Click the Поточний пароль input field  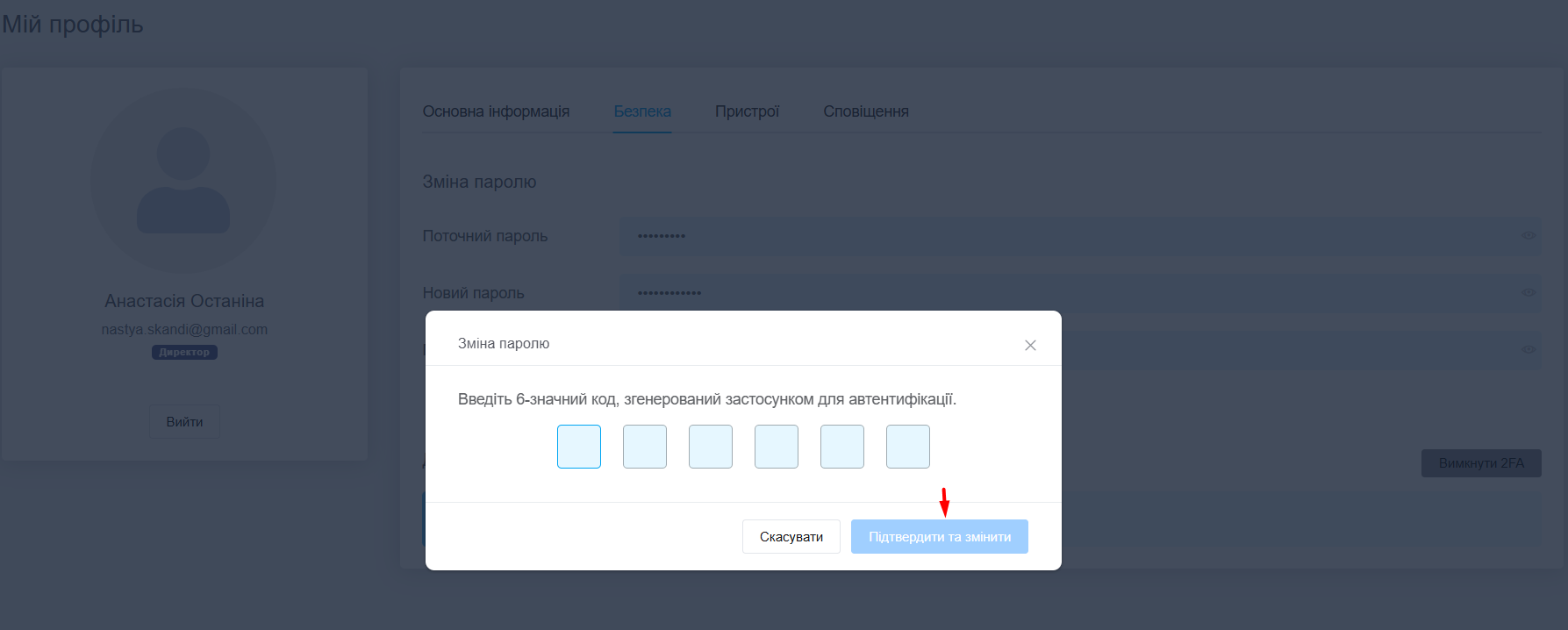(1053, 236)
